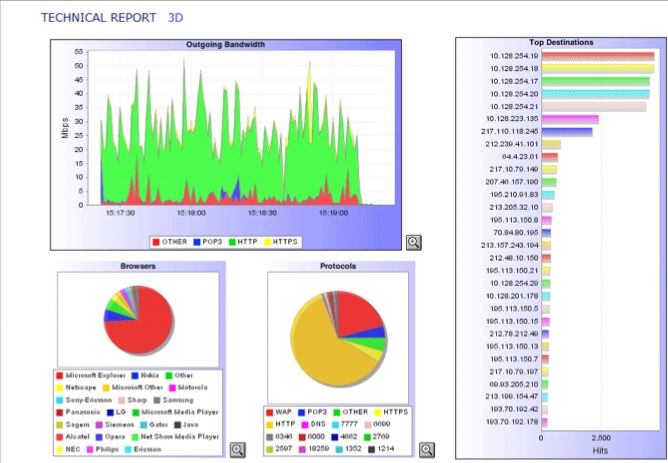The image size is (668, 463).
Task: Click the Outgoing Bandwidth chart title
Action: tap(225, 44)
